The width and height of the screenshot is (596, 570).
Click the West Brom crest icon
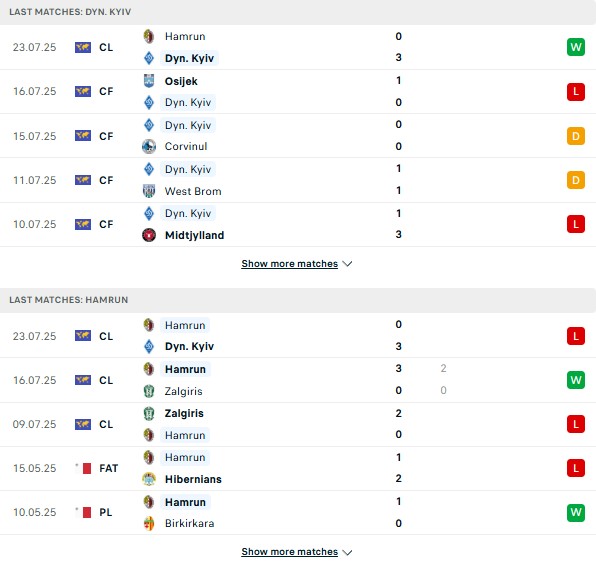pos(149,191)
